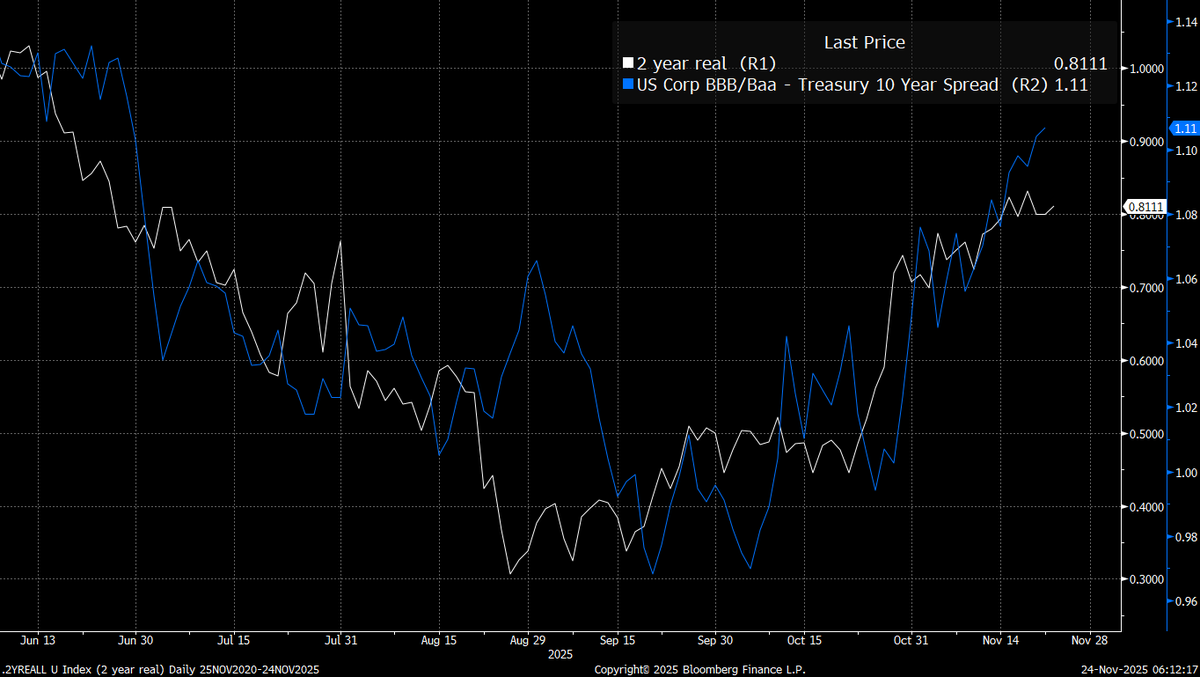Click the 1.08 label on the R2 axis
Image resolution: width=1200 pixels, height=677 pixels.
1186,215
